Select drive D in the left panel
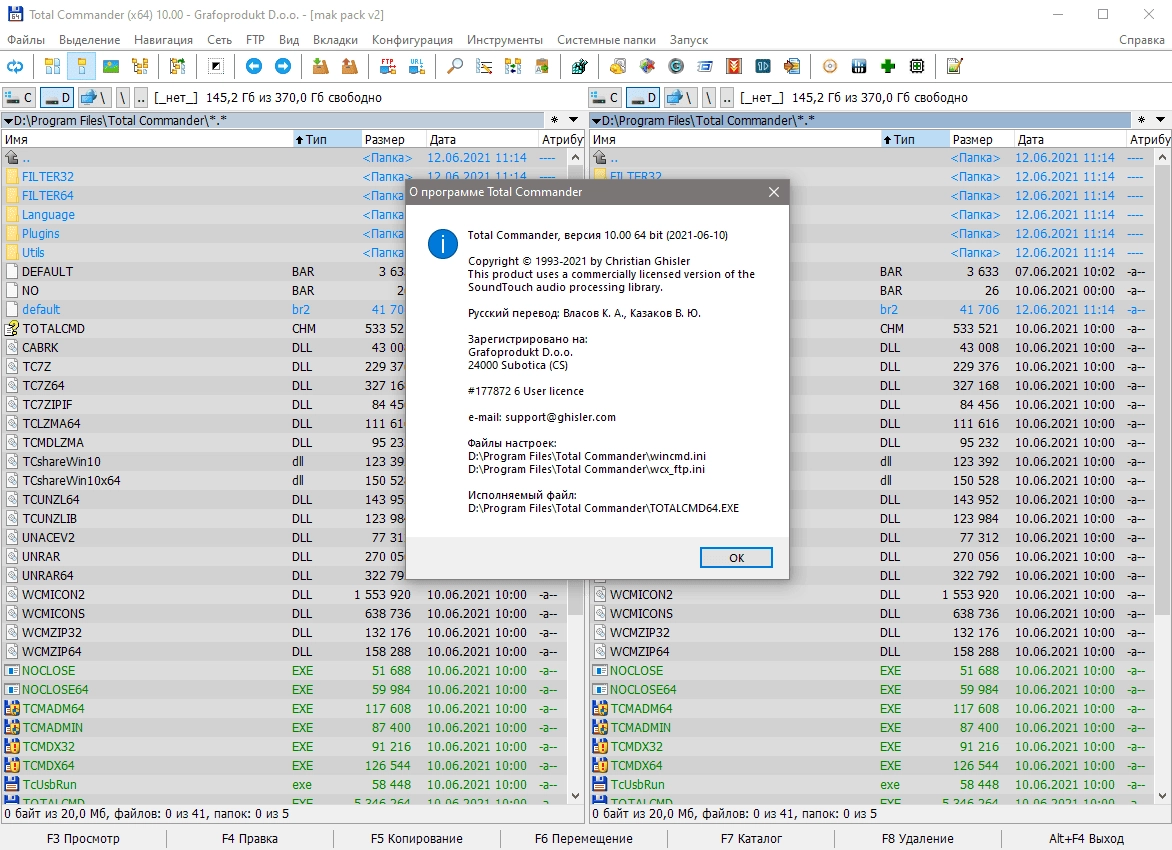The height and width of the screenshot is (850, 1172). pyautogui.click(x=56, y=97)
